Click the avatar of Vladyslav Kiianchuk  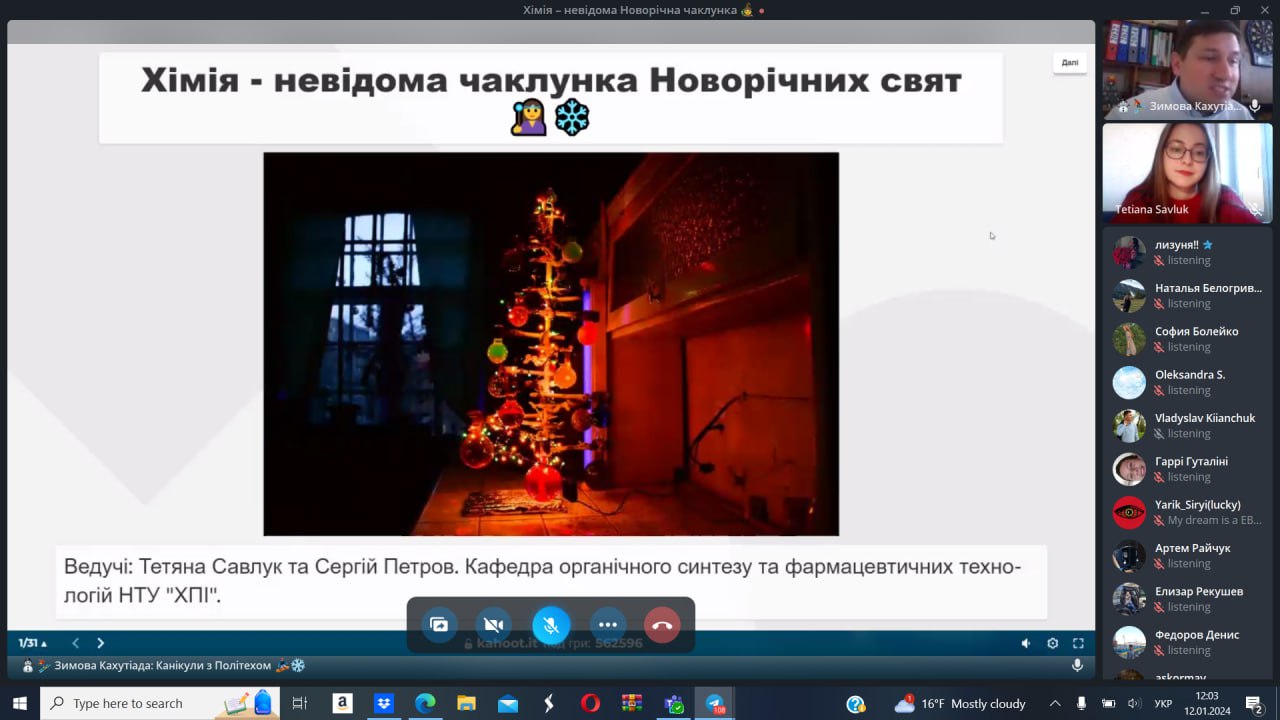coord(1129,426)
